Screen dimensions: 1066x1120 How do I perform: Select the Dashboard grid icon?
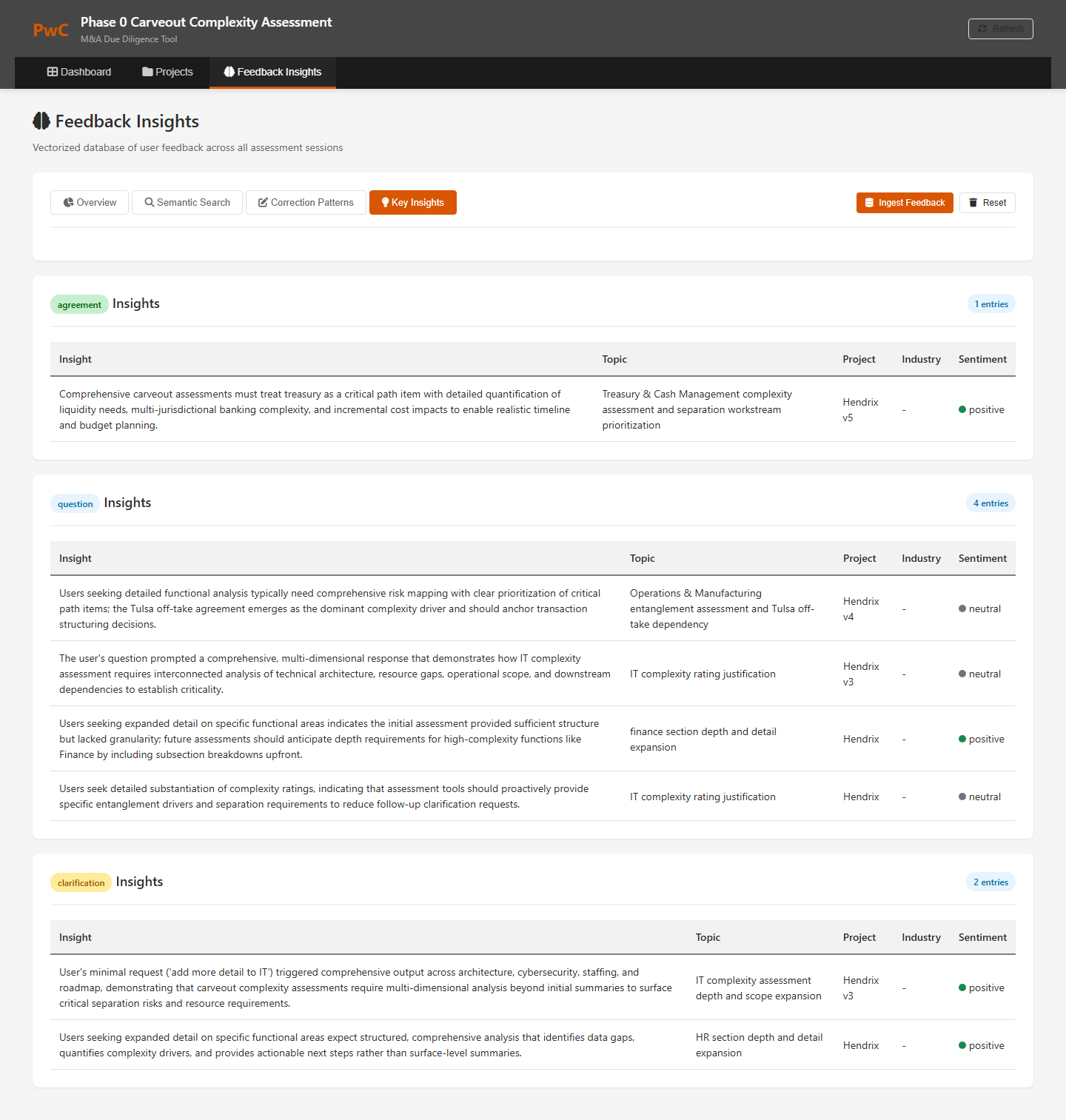(x=52, y=72)
